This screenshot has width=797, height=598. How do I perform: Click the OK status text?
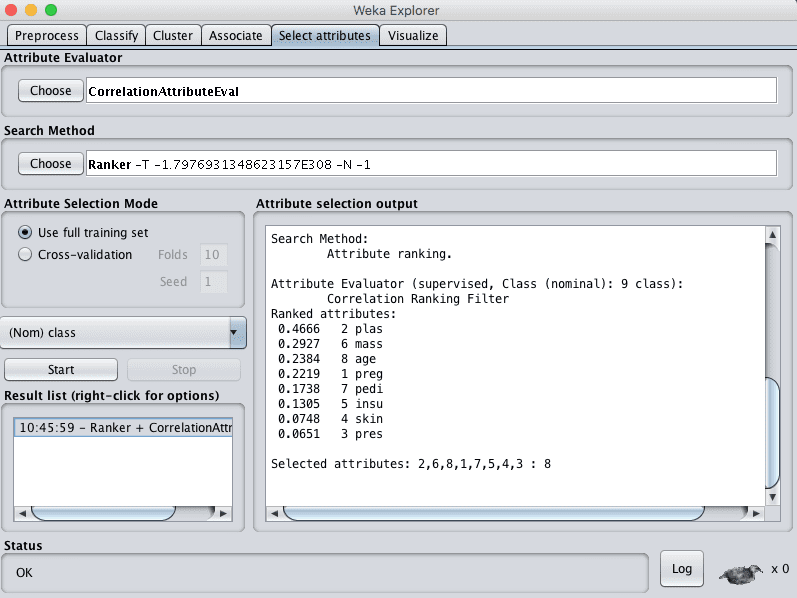(24, 573)
